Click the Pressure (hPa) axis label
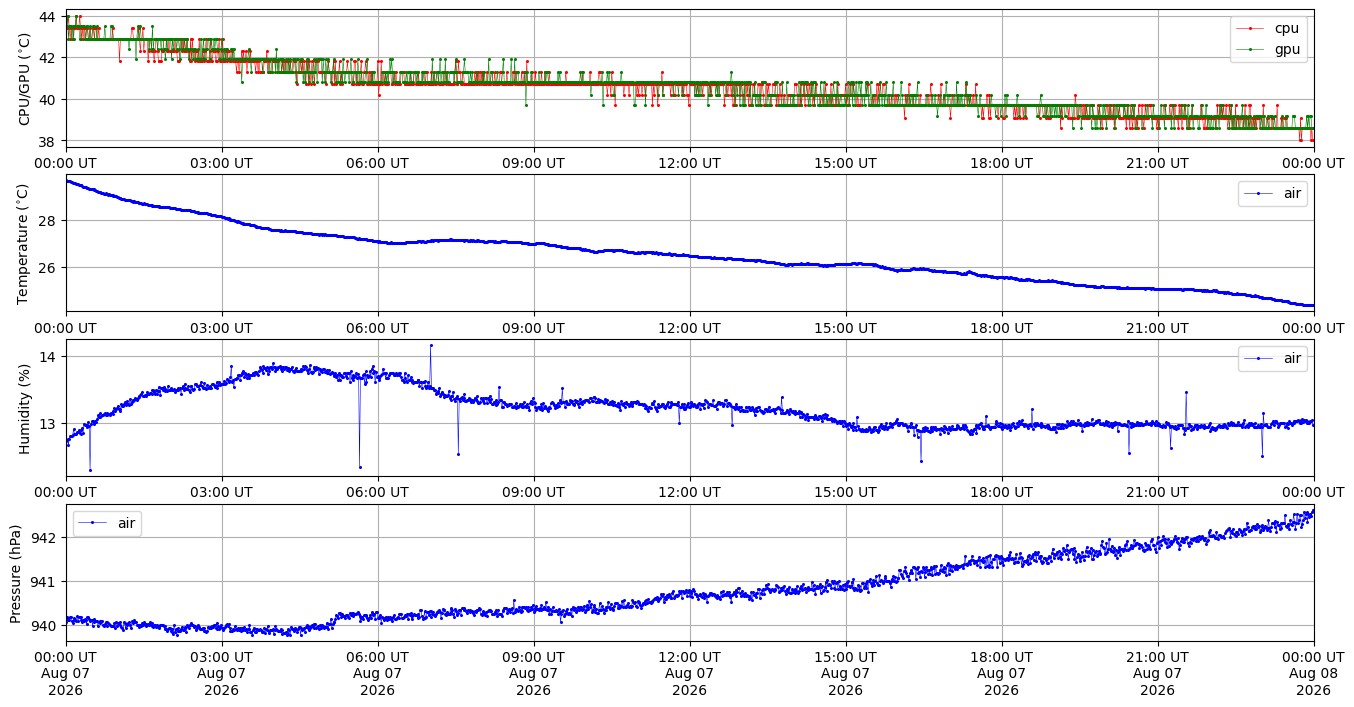Screen dimensions: 1354x707 16,573
